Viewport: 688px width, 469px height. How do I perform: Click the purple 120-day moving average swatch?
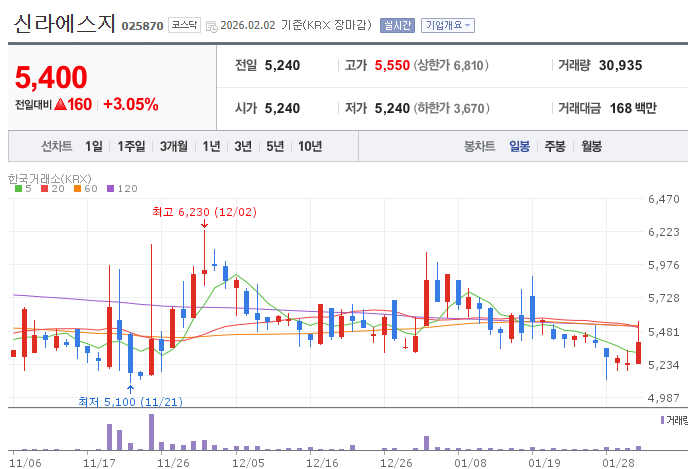tap(111, 189)
